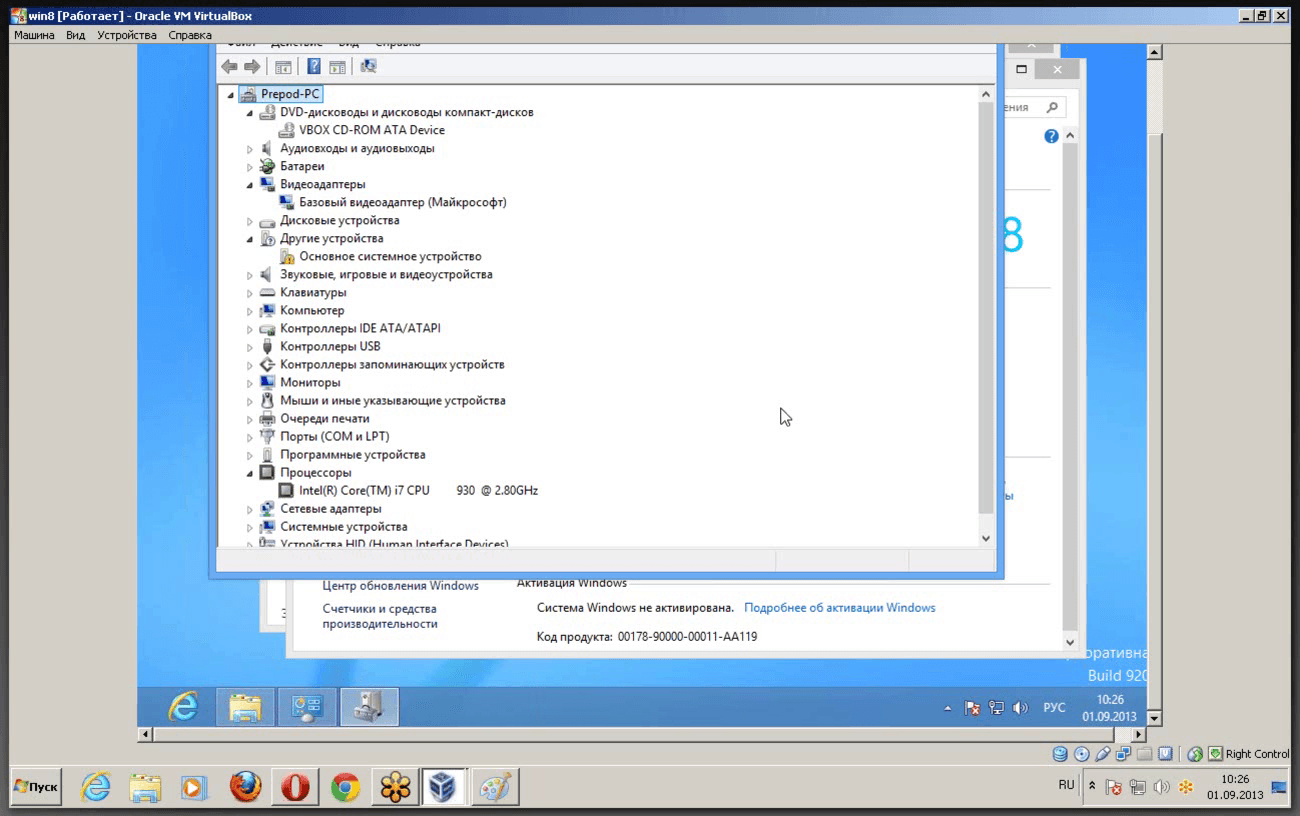Open Центр обновления Windows link
This screenshot has width=1300, height=816.
[400, 586]
